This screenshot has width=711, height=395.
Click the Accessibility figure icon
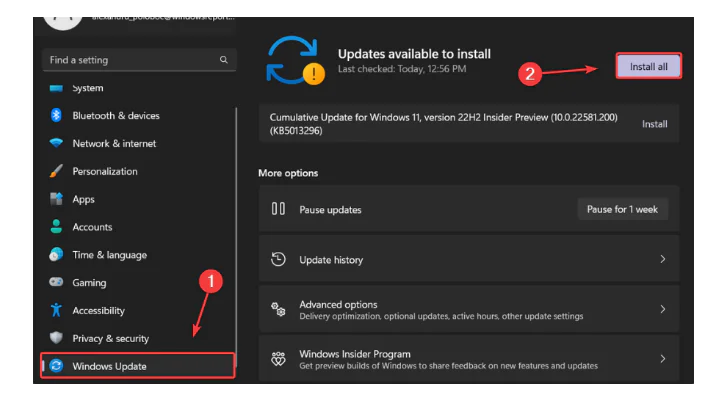pos(56,310)
